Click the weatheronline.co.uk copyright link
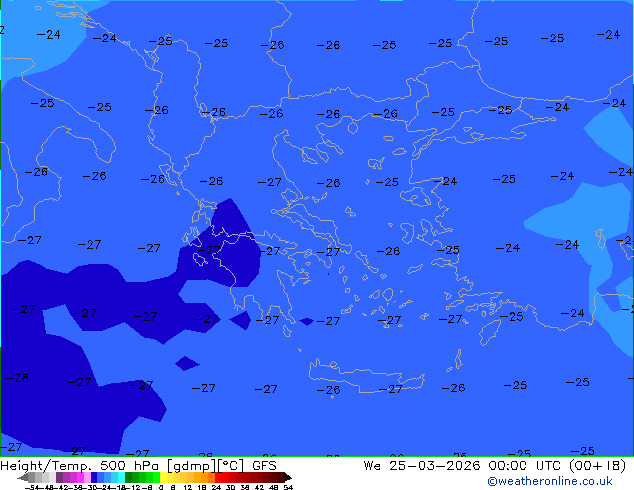The image size is (634, 490). tap(549, 481)
